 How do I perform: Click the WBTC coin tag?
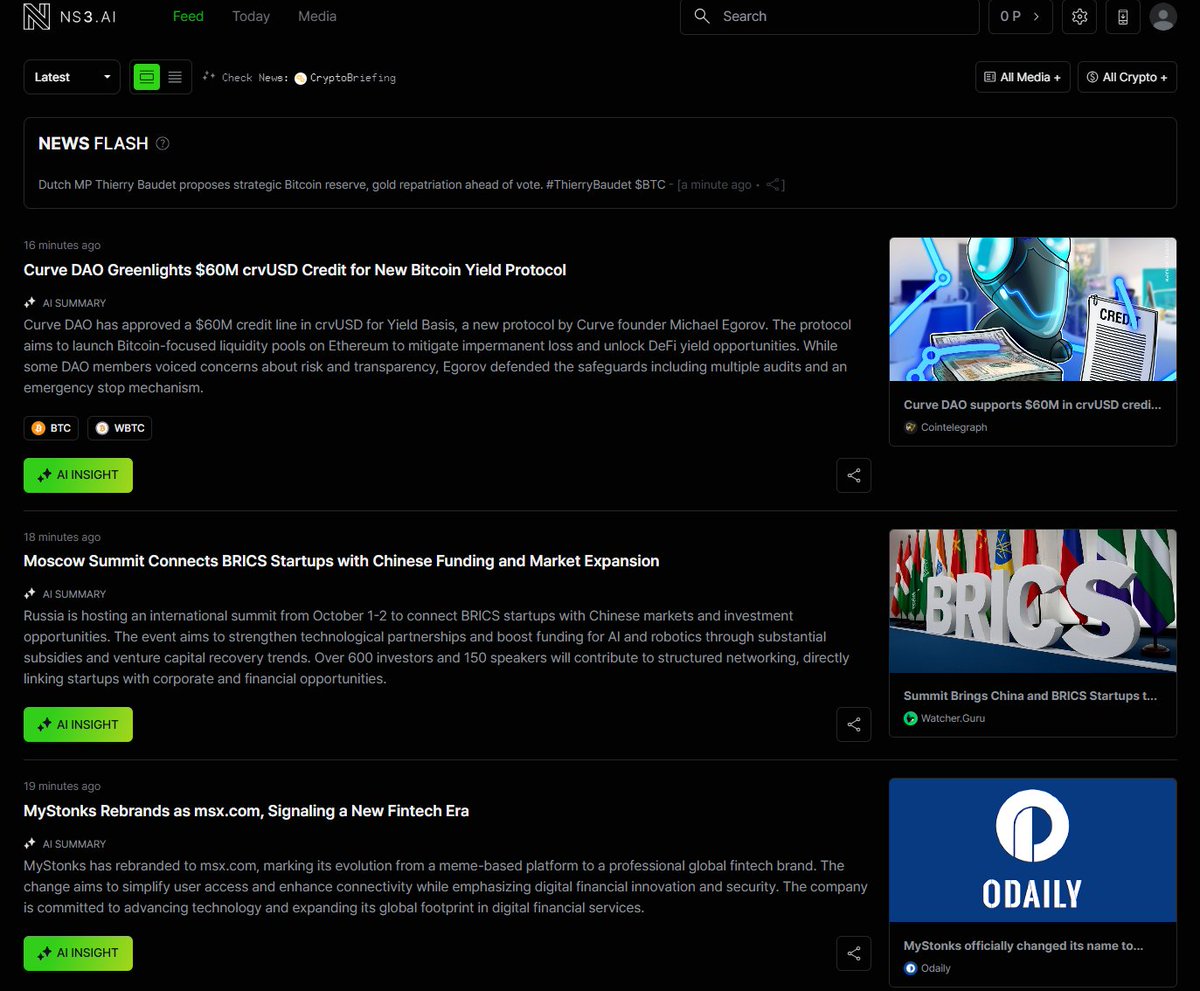(120, 428)
